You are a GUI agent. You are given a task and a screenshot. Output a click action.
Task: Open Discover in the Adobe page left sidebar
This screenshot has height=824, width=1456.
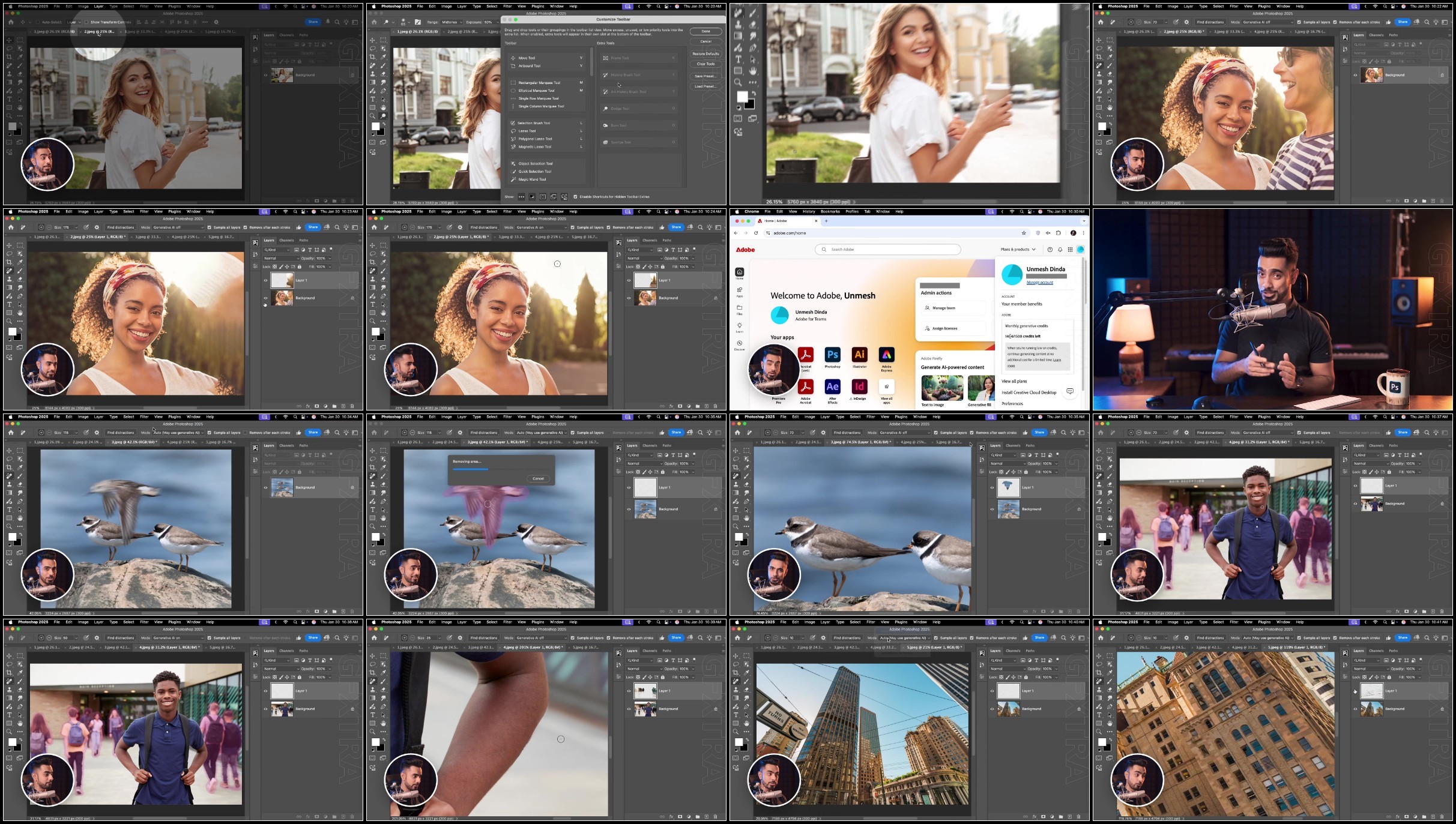(x=740, y=346)
